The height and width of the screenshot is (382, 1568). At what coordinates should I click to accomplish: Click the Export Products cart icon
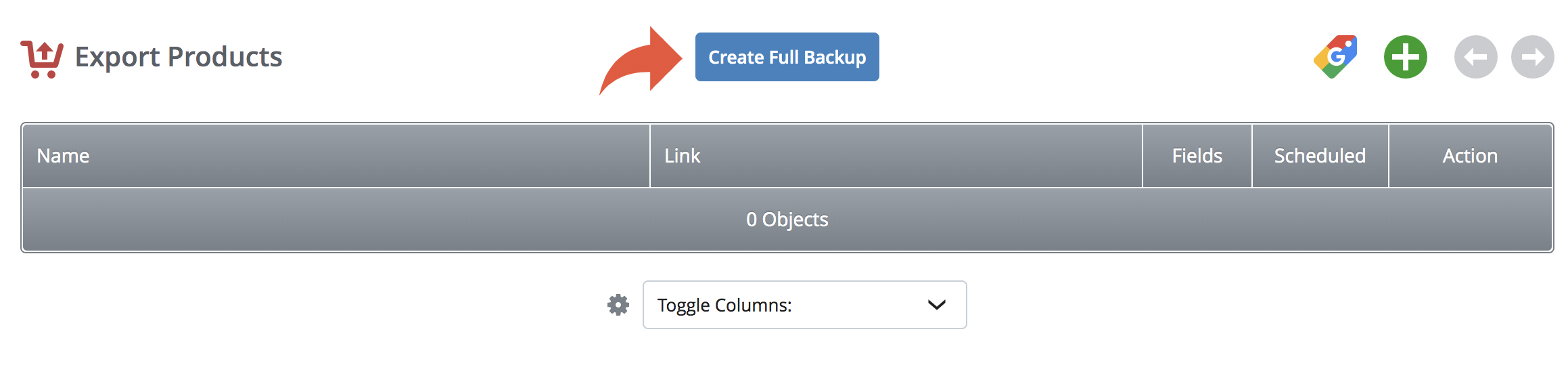[x=42, y=59]
